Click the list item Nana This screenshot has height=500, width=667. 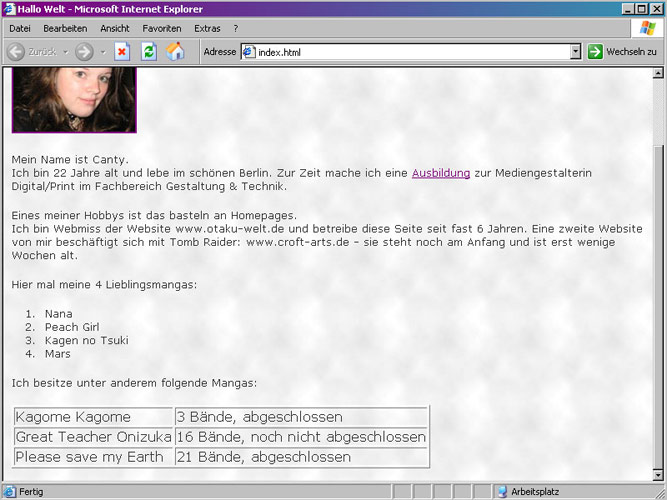[x=58, y=314]
